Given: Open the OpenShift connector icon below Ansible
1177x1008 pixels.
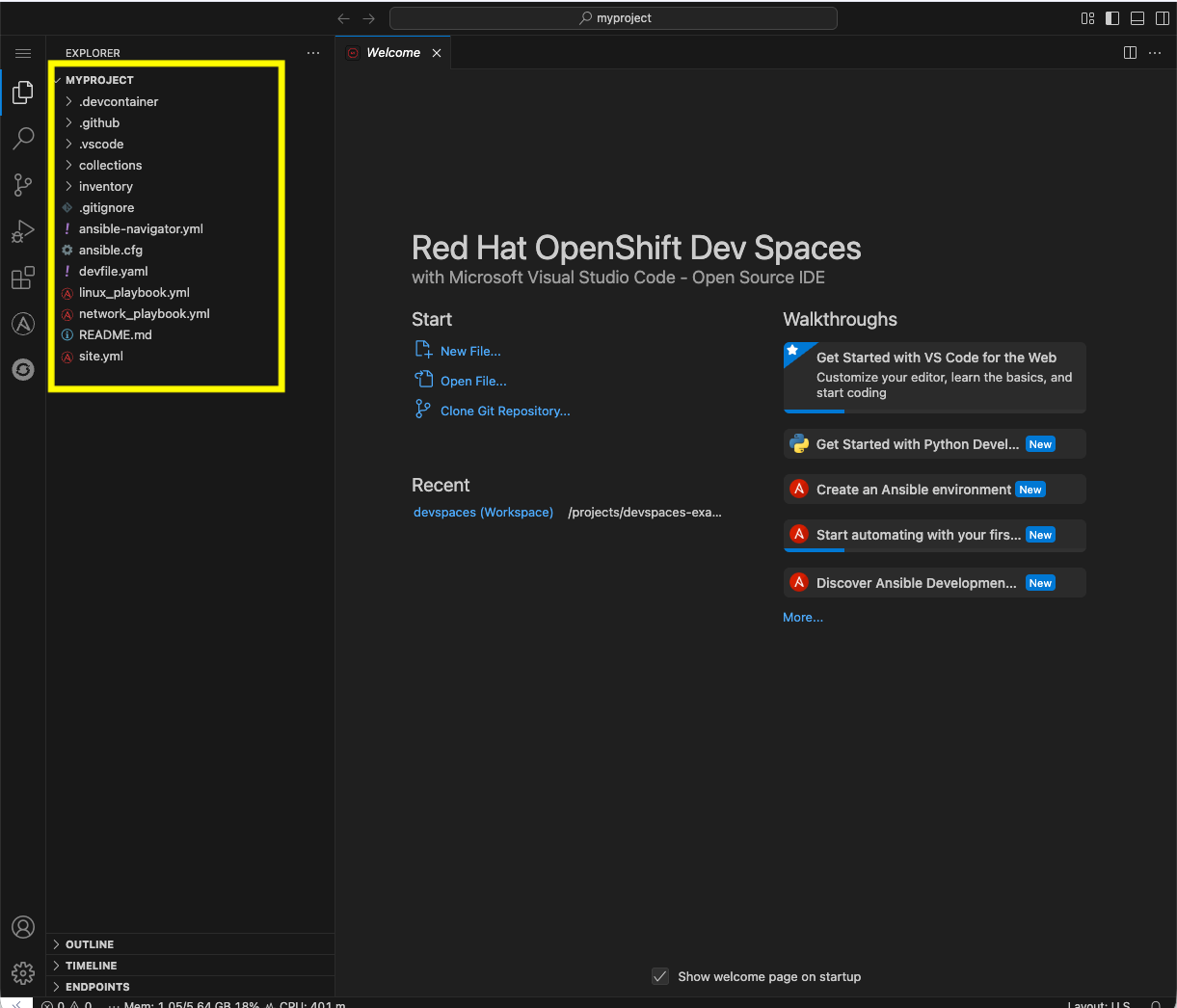Looking at the screenshot, I should pos(23,369).
